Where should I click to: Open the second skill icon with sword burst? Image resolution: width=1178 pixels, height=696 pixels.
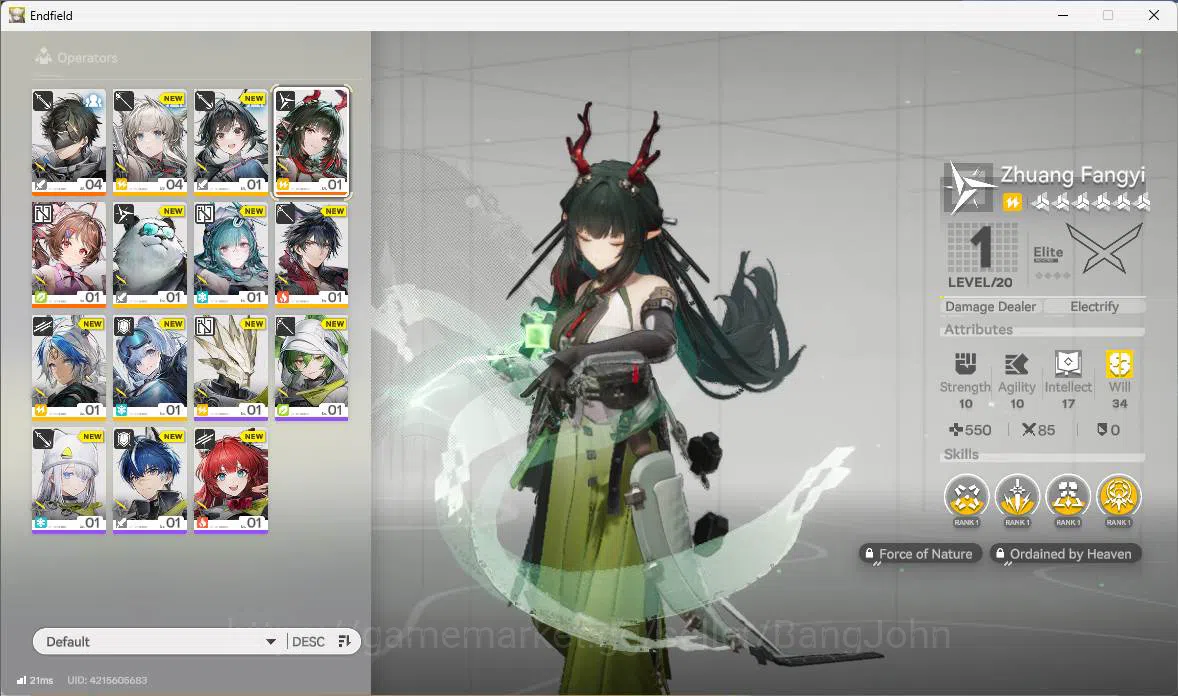[1017, 498]
